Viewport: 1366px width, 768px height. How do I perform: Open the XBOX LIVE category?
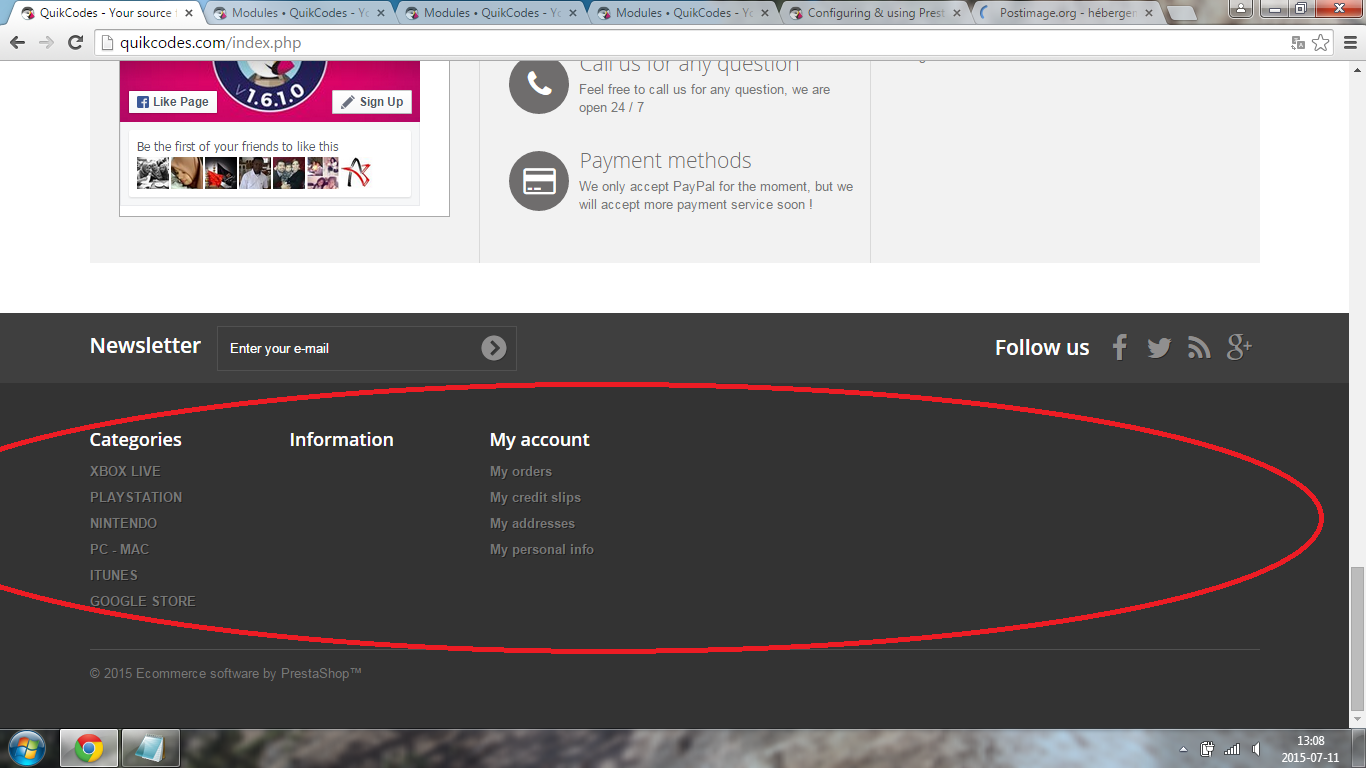(125, 471)
